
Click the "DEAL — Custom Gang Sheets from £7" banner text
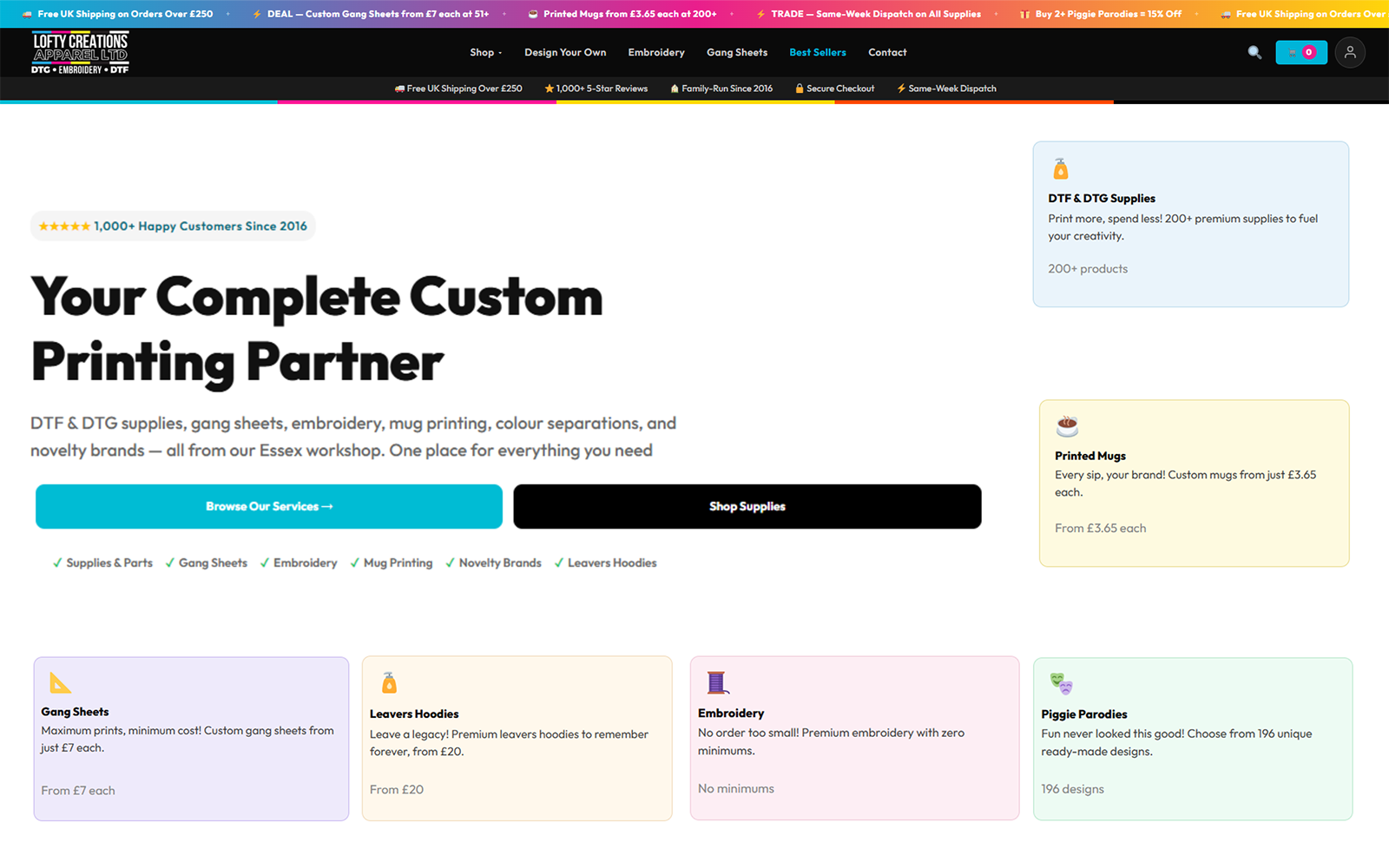pyautogui.click(x=378, y=14)
